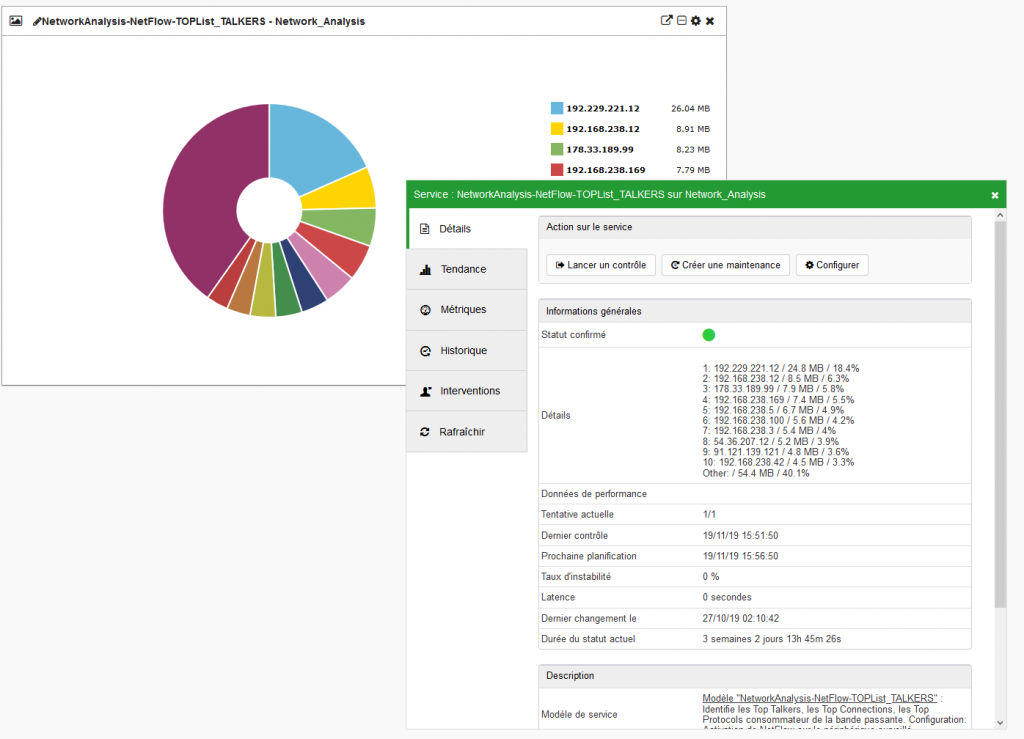The height and width of the screenshot is (739, 1024).
Task: Open the widget settings gear icon
Action: tap(696, 21)
